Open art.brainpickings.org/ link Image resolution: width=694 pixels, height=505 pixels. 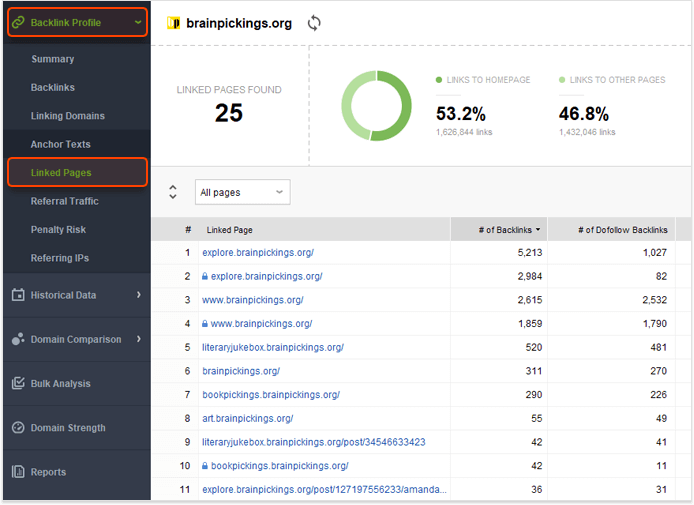coord(247,418)
